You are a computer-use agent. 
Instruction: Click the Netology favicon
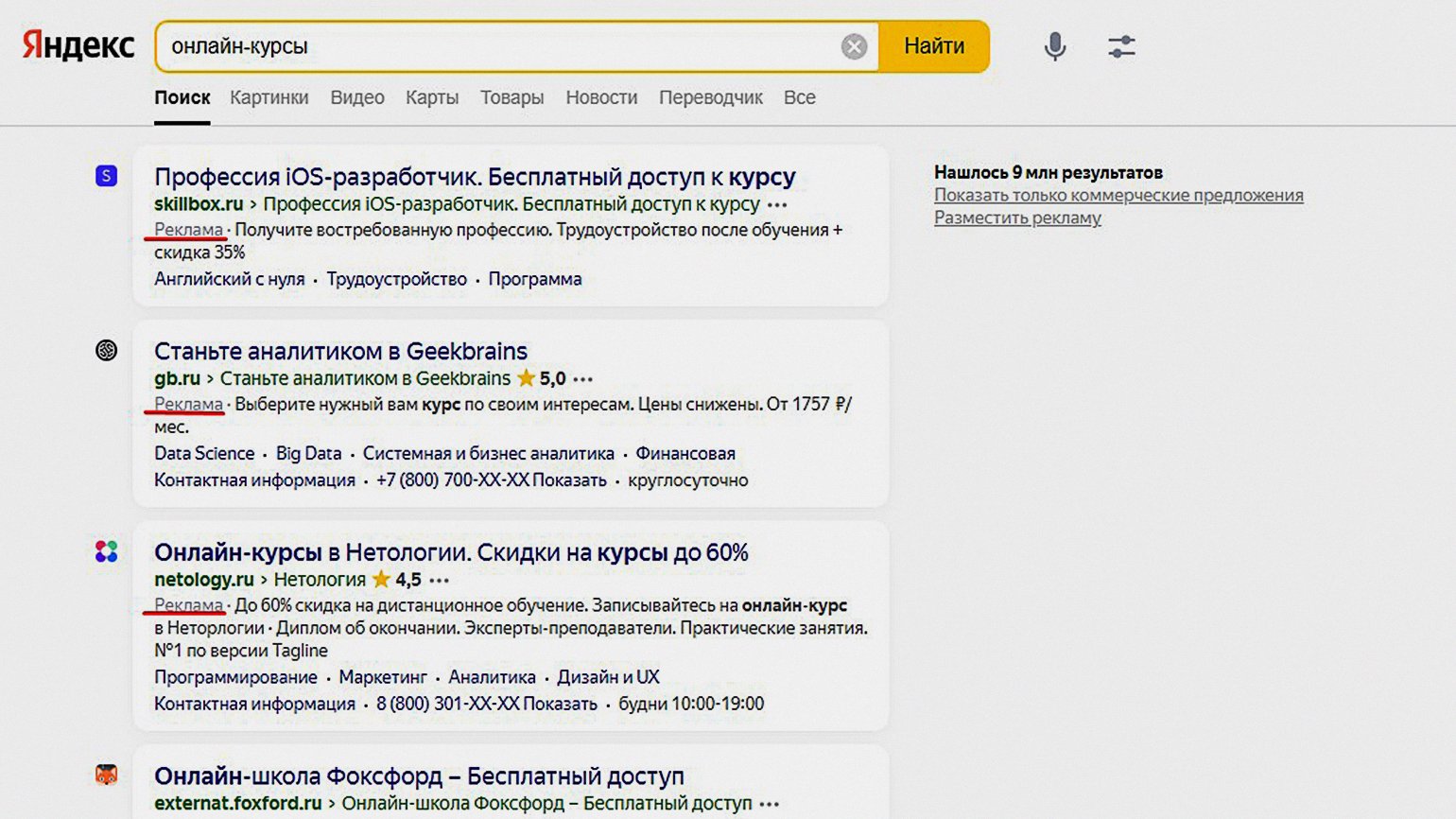[x=107, y=551]
